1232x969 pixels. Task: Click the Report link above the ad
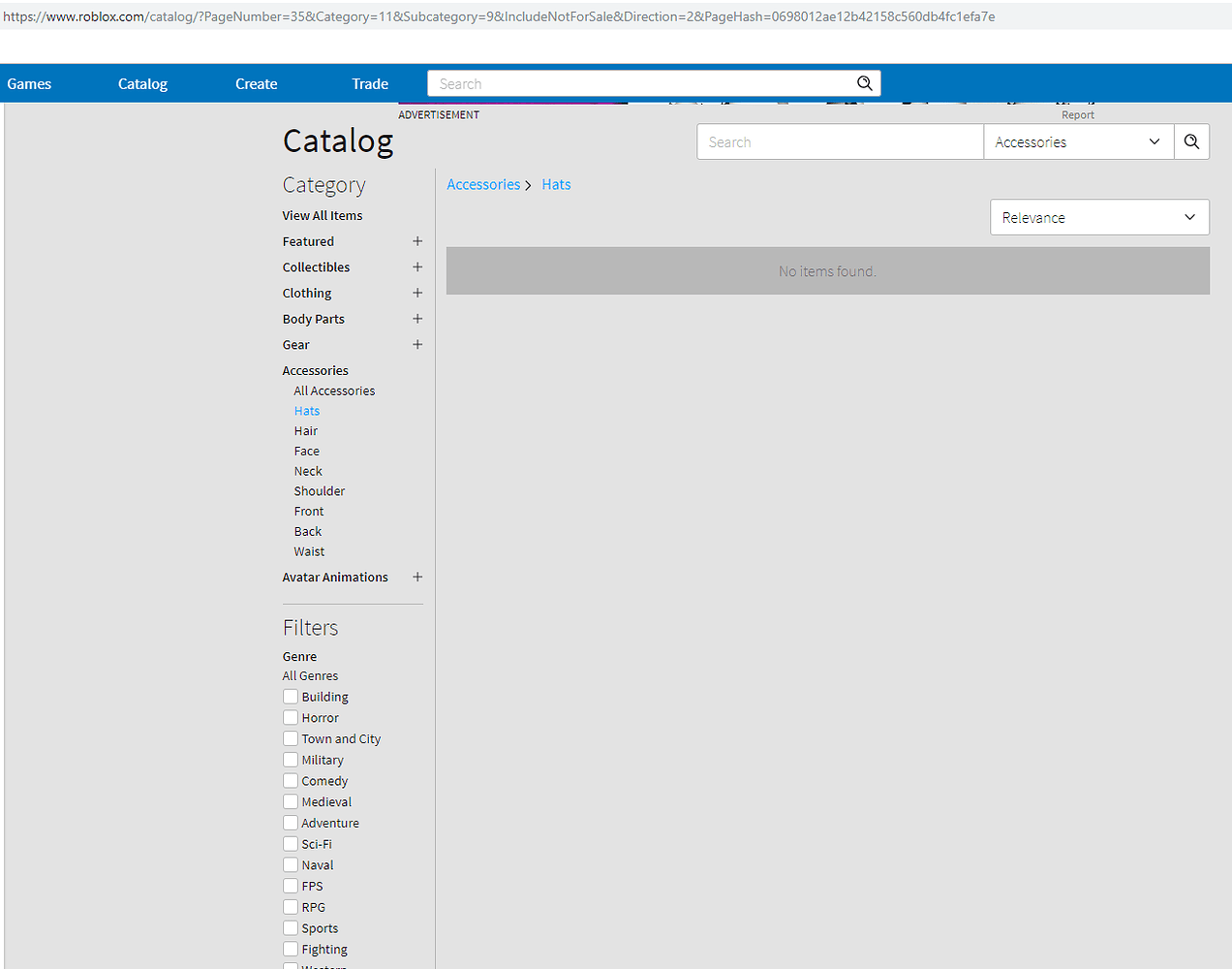tap(1077, 113)
